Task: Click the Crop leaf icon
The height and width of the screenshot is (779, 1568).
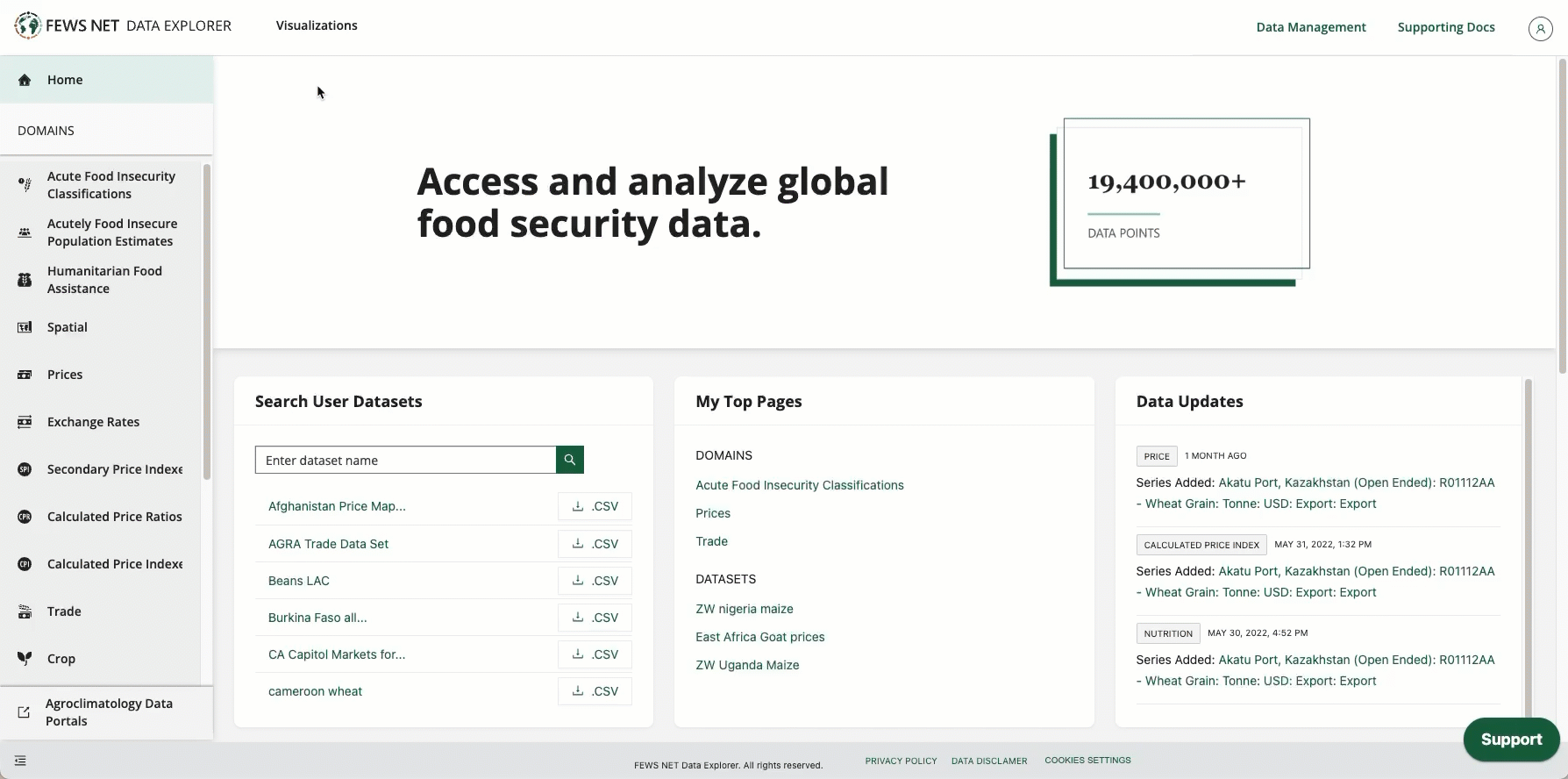Action: pos(25,659)
